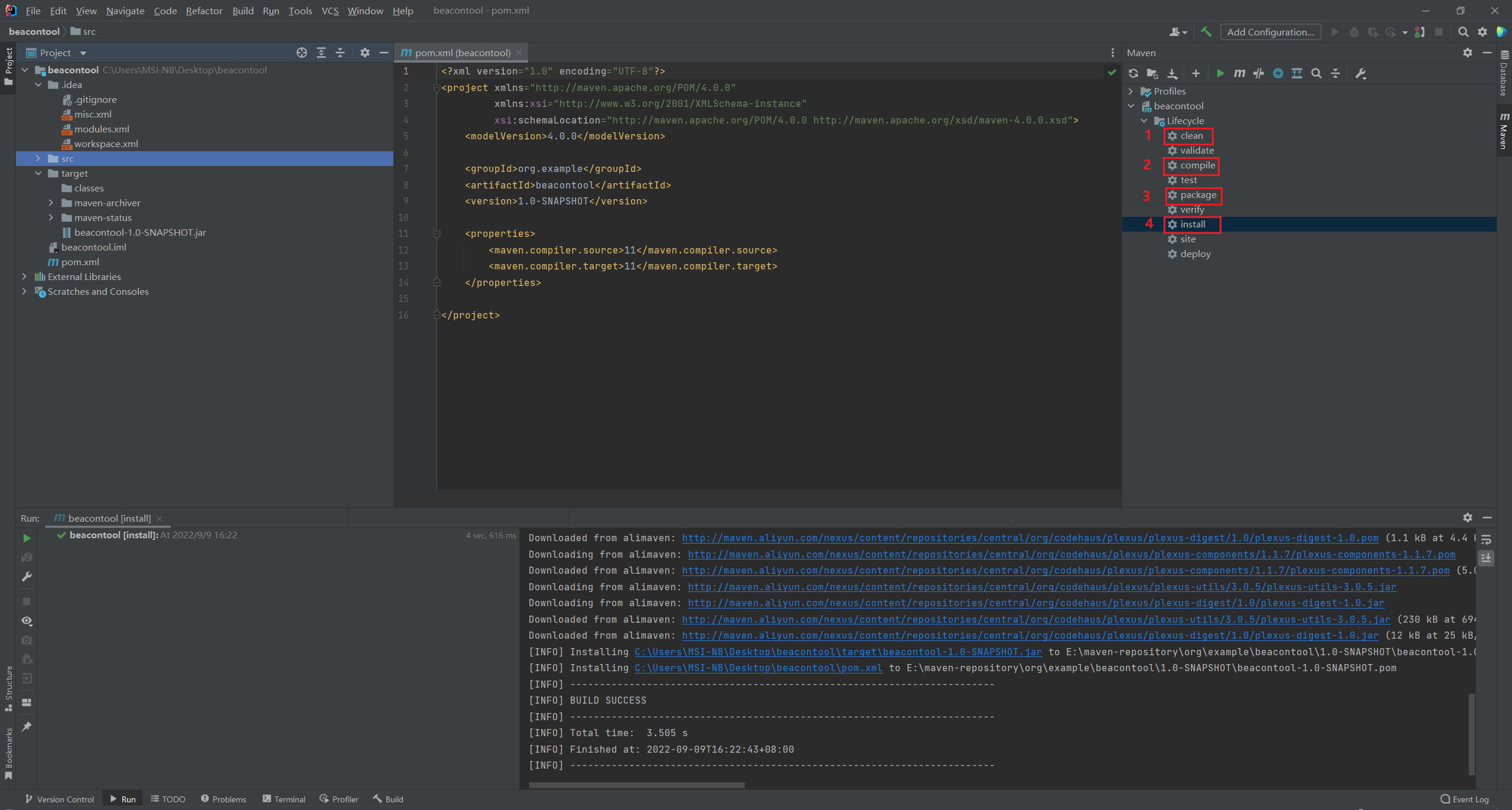Select the pom.xml (beacontool) editor tab
This screenshot has width=1512, height=810.
462,53
